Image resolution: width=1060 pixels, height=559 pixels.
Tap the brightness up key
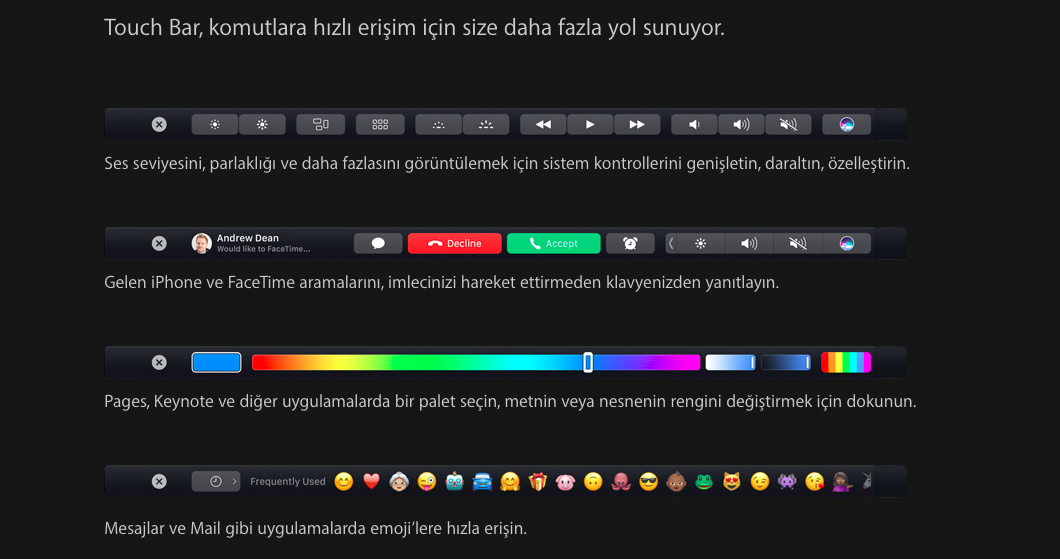tap(262, 124)
